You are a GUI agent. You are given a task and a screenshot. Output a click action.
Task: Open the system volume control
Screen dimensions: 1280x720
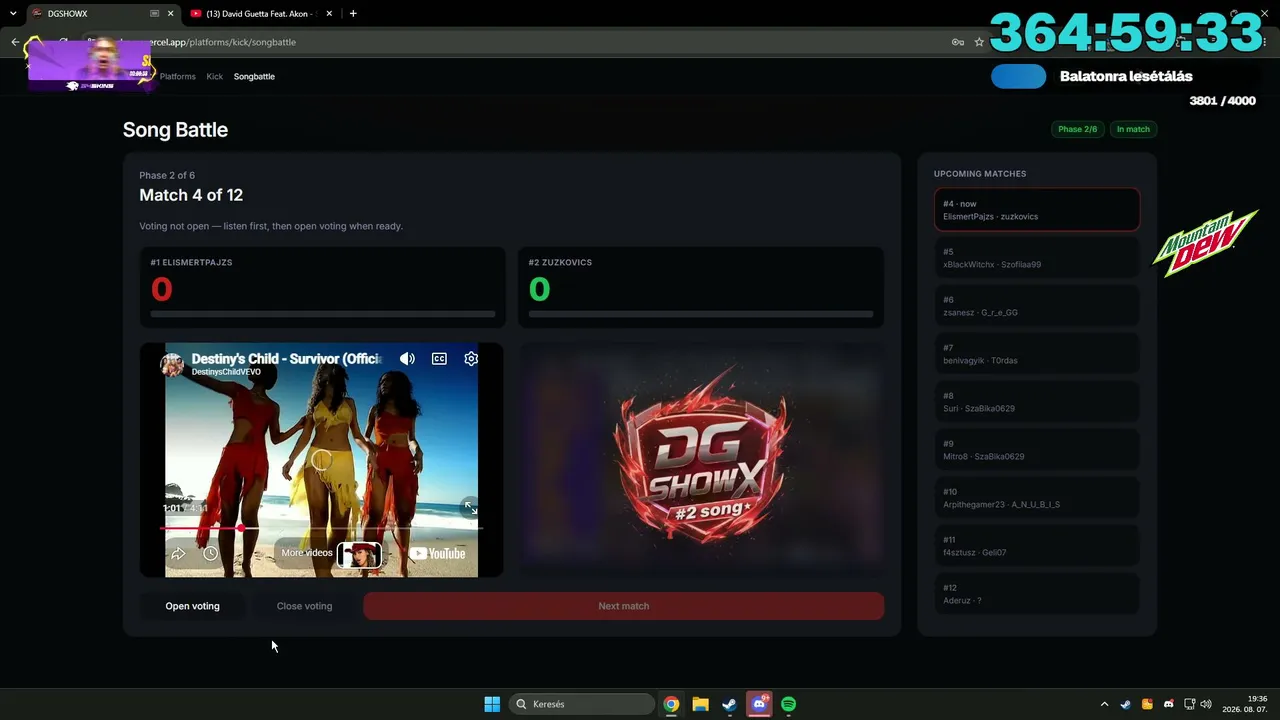[1206, 704]
